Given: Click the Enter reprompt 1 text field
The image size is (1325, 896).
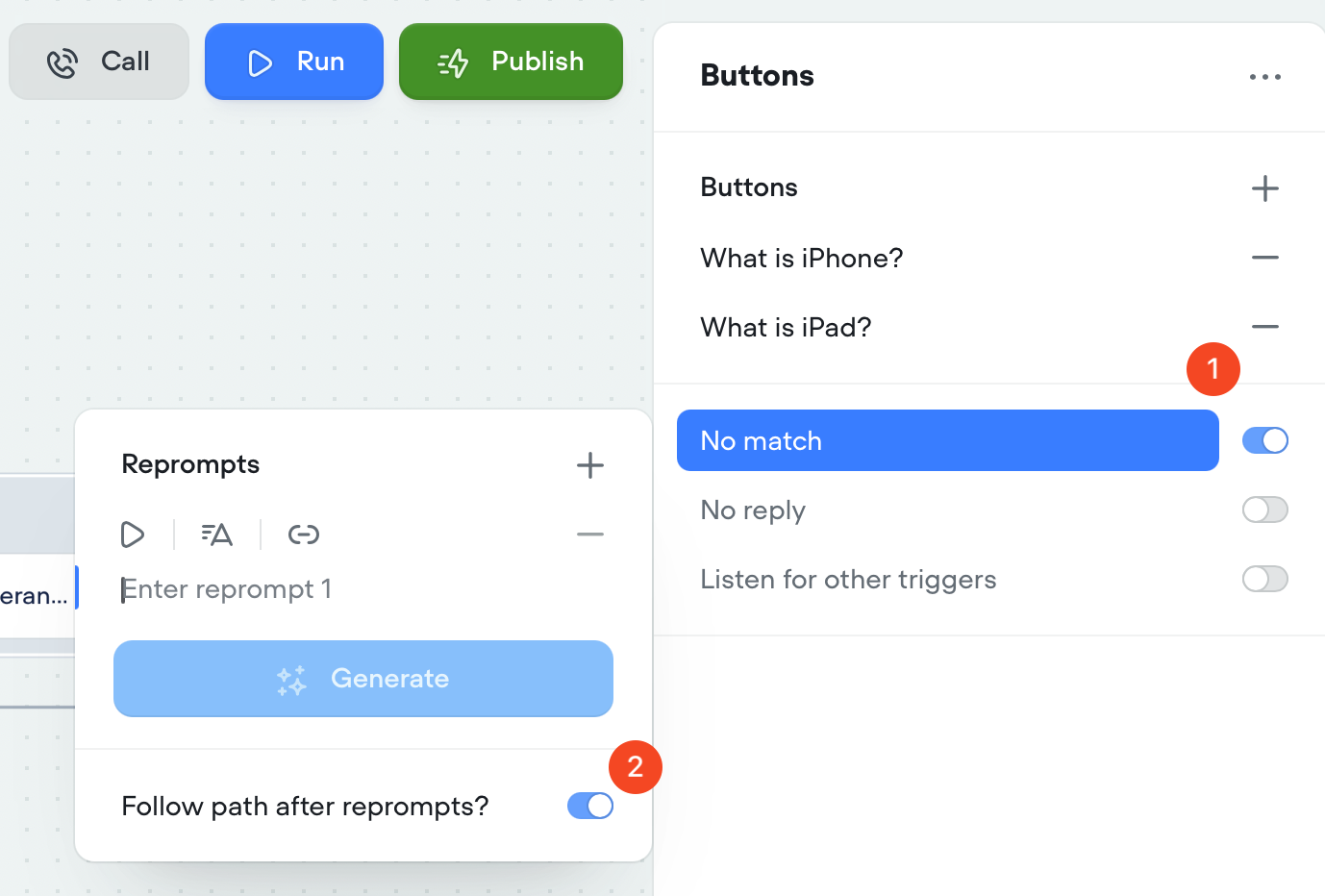Looking at the screenshot, I should coord(346,589).
